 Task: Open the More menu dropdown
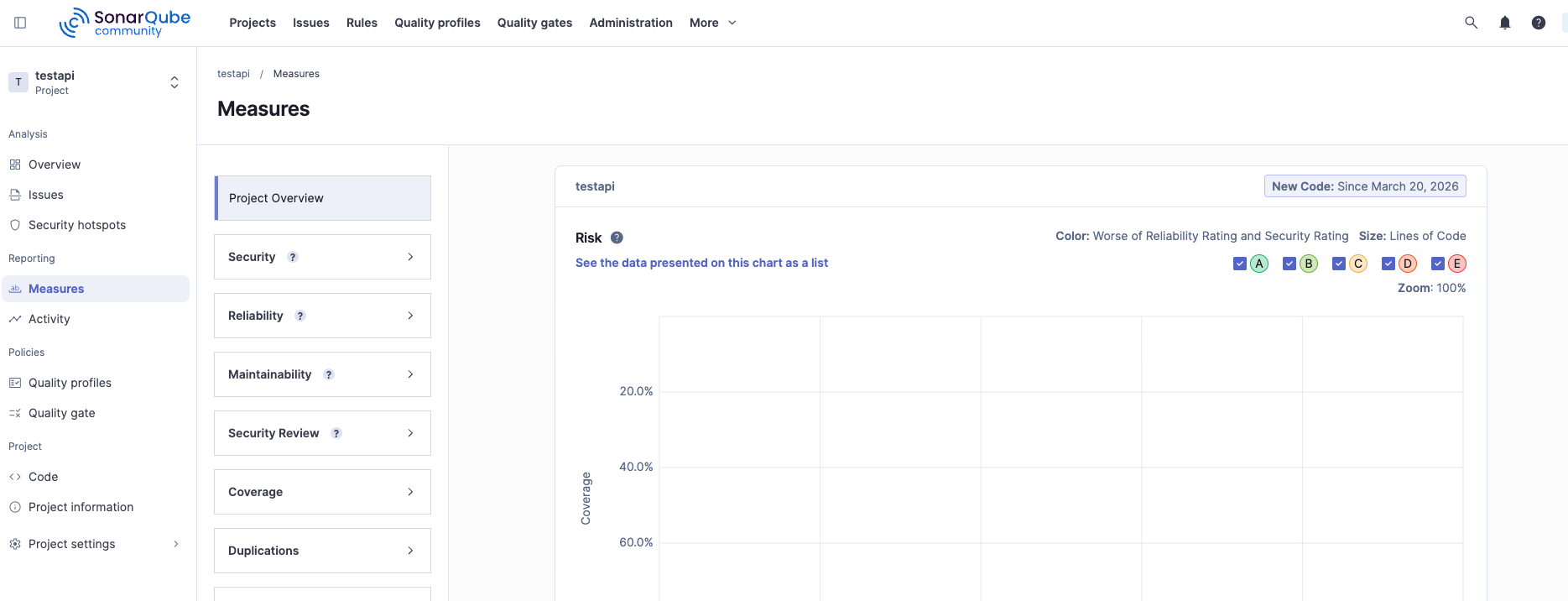[712, 23]
